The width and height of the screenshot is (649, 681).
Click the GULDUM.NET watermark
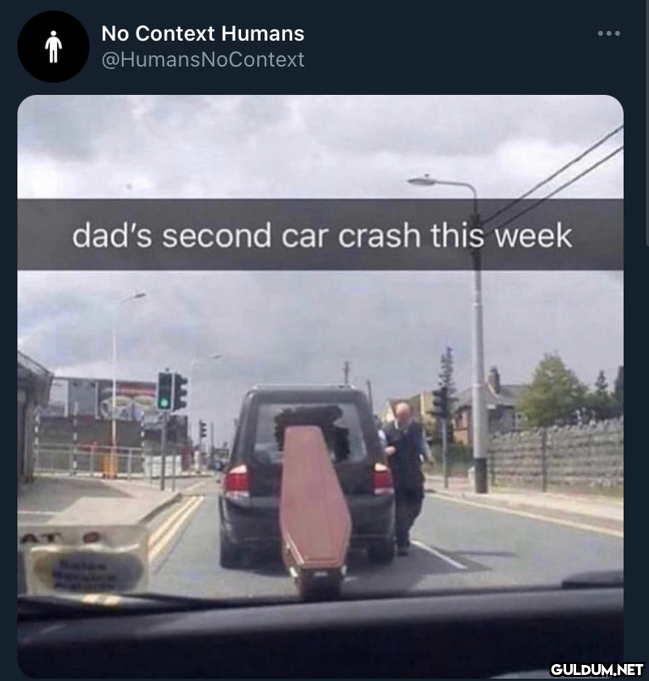[596, 669]
